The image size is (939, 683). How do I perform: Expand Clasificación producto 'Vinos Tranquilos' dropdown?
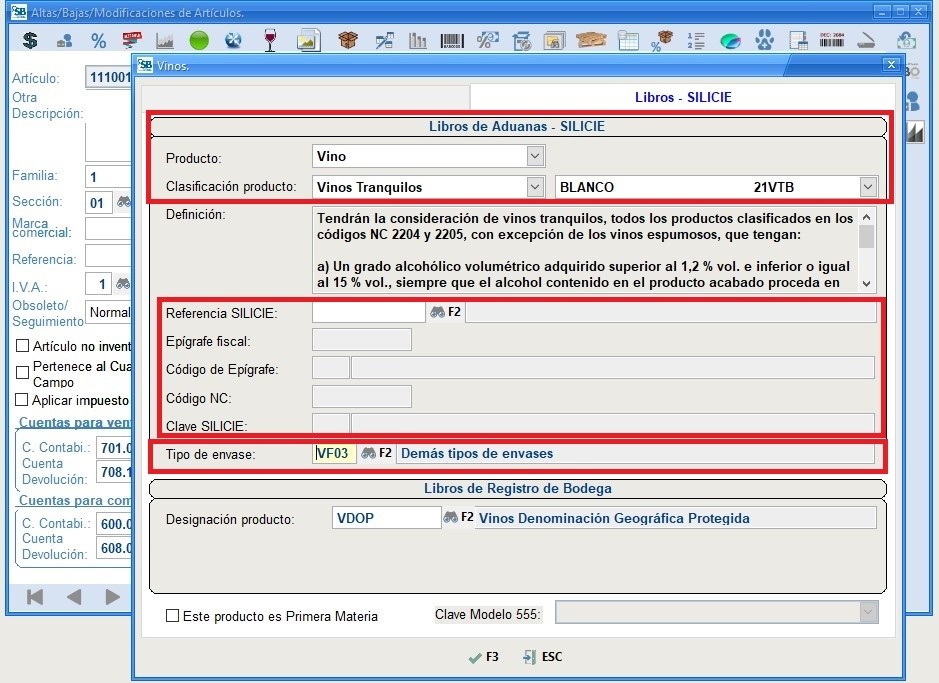tap(535, 187)
